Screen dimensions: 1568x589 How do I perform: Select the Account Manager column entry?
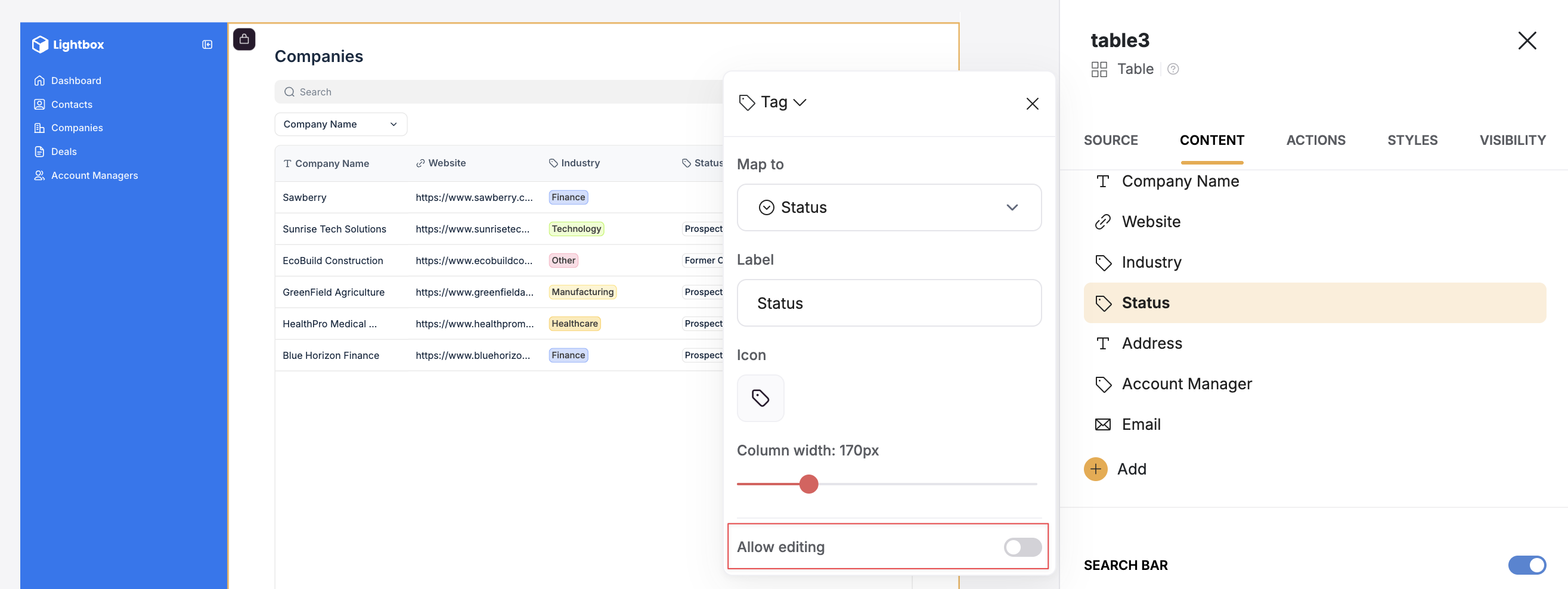pyautogui.click(x=1314, y=385)
